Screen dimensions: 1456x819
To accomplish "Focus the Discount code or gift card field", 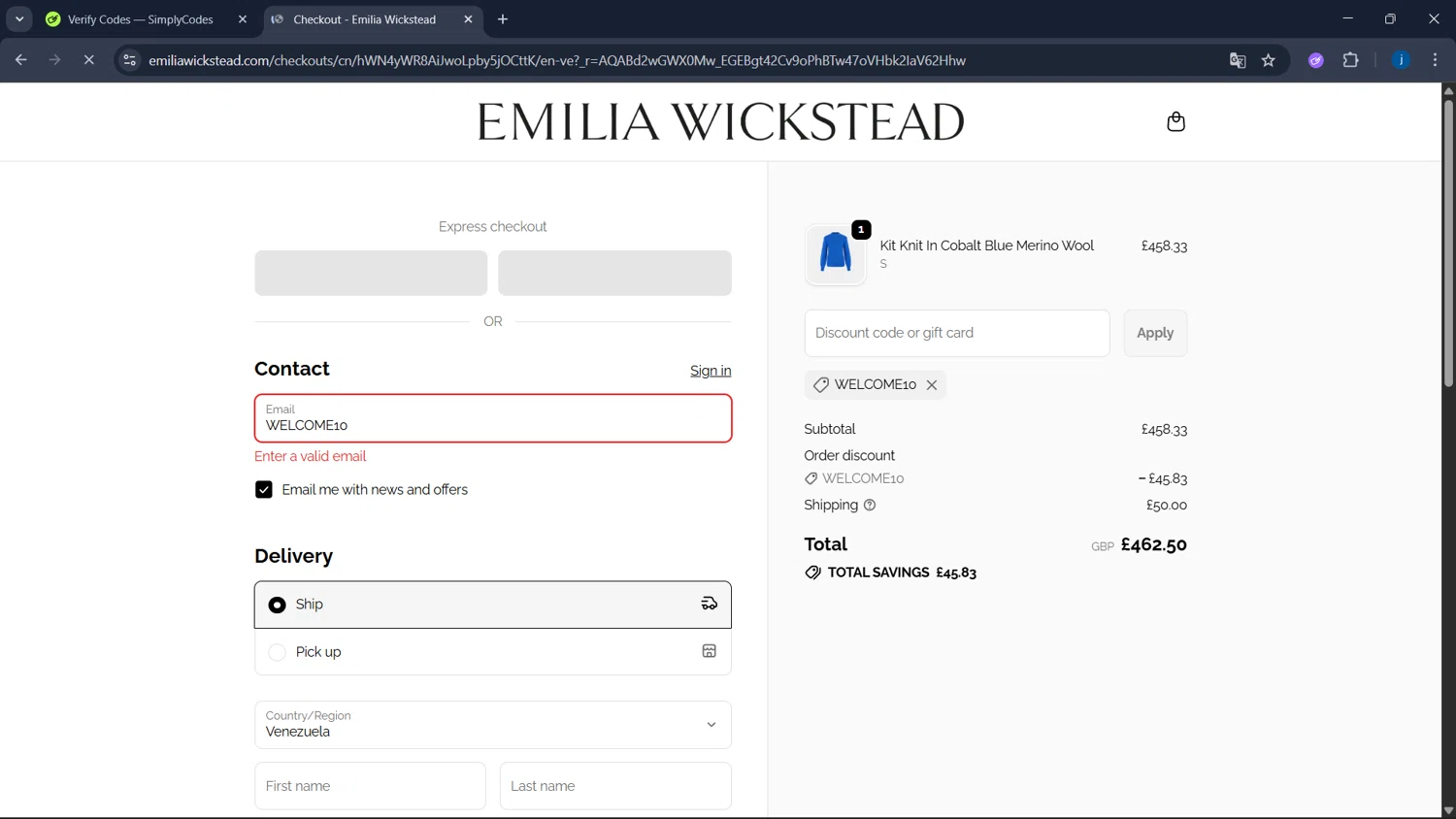I will tap(957, 333).
